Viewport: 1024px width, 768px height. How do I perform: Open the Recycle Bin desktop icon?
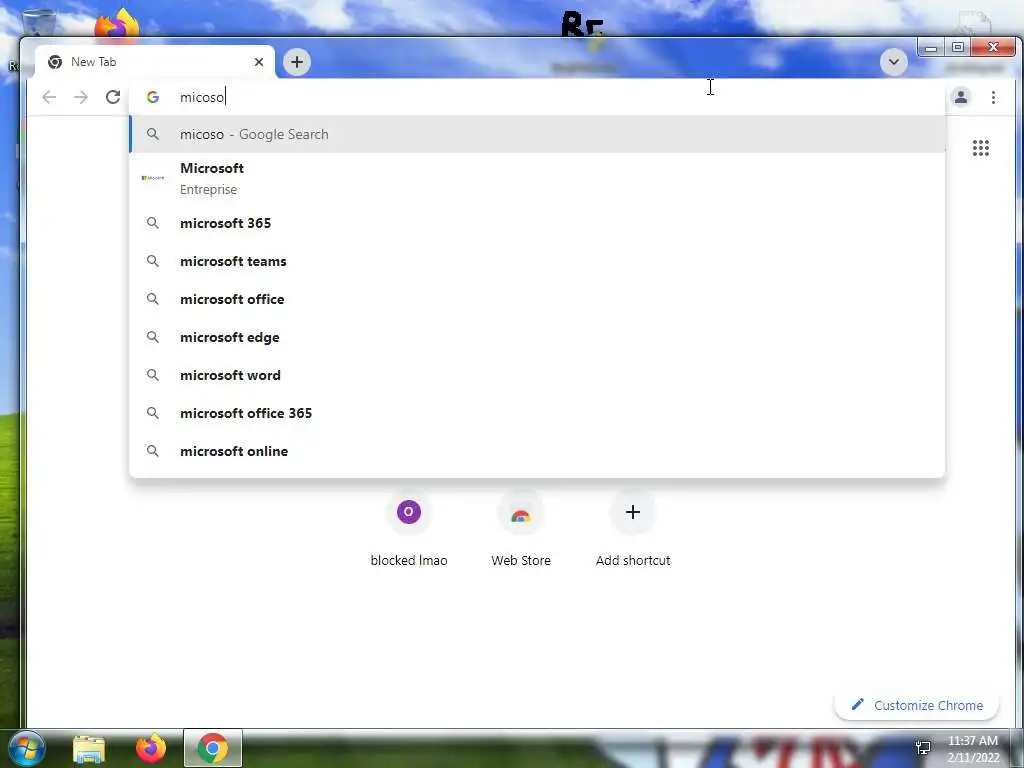[x=37, y=23]
